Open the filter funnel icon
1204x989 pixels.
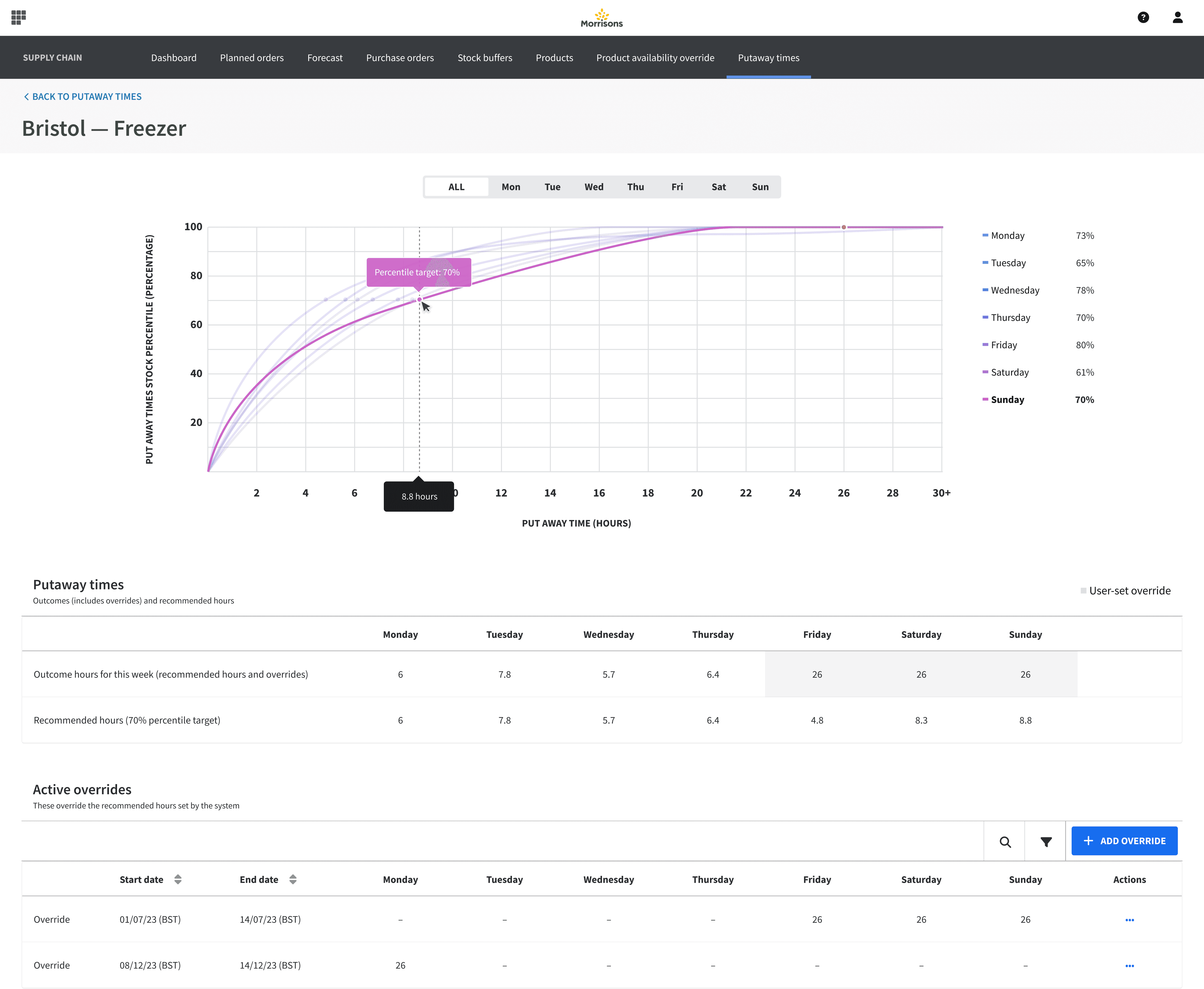point(1046,842)
